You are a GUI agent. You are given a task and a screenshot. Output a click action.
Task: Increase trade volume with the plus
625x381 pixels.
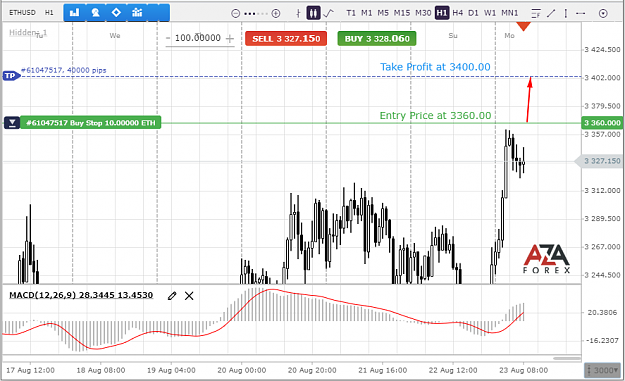tap(230, 39)
